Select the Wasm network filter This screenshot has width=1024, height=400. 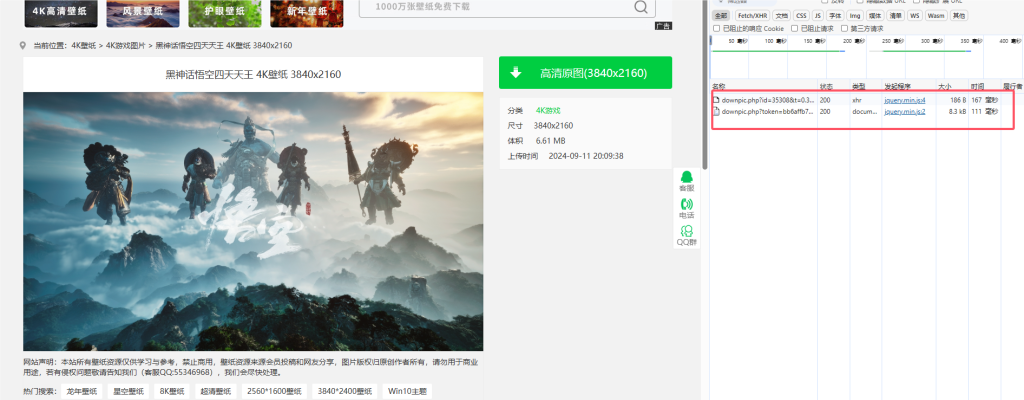click(936, 16)
